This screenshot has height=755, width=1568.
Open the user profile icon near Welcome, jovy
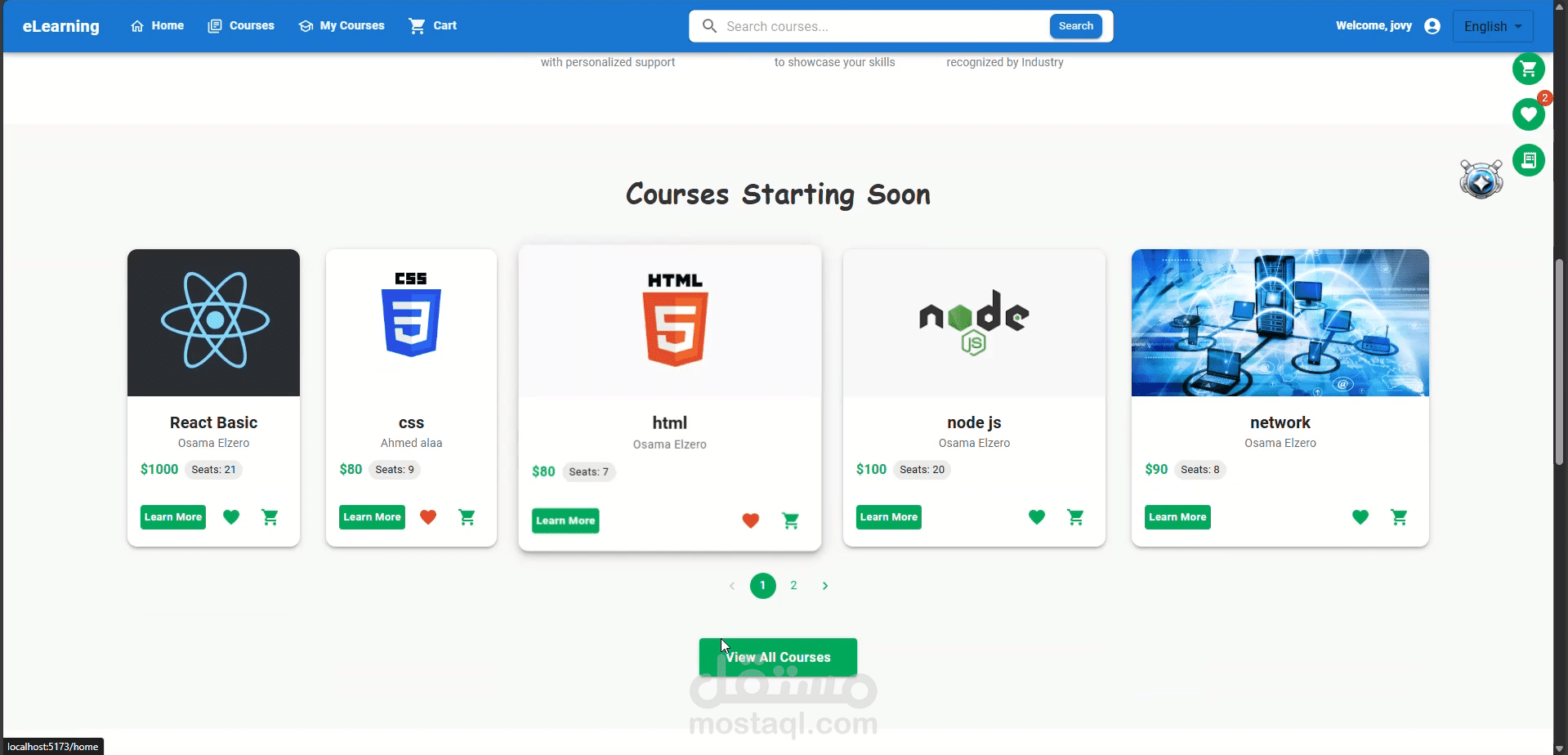coord(1432,25)
